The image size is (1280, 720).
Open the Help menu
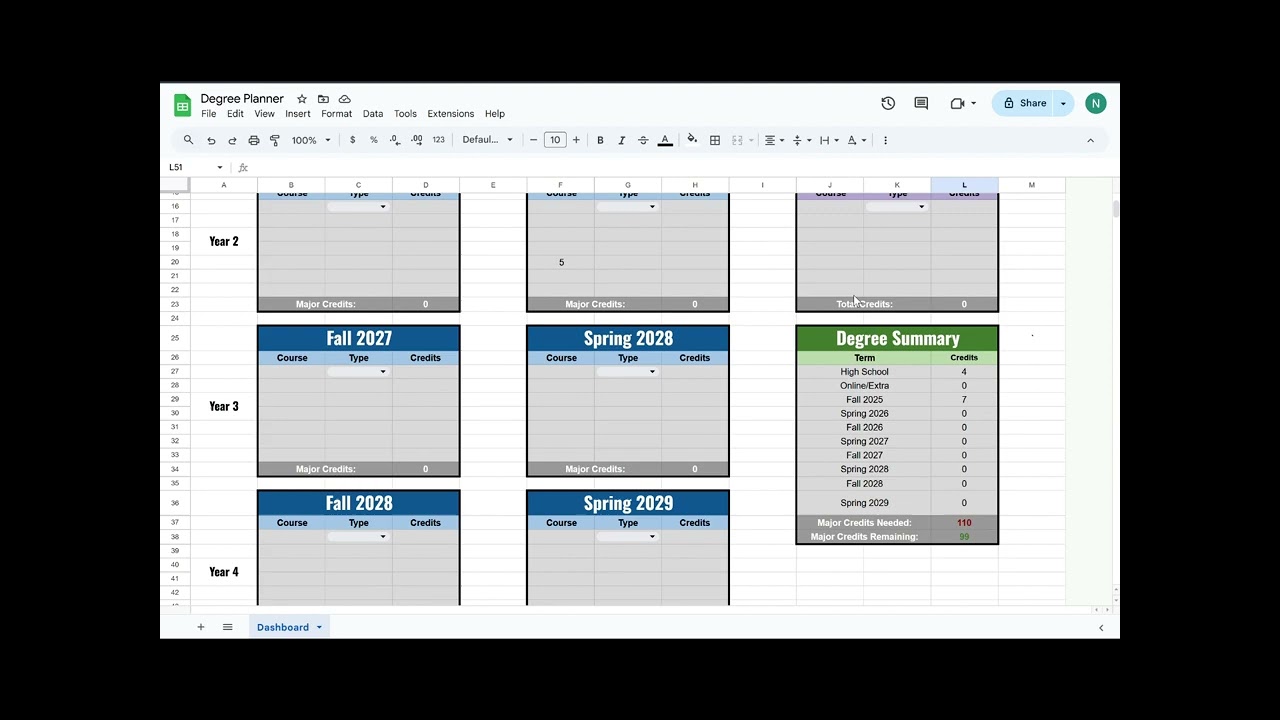tap(495, 114)
